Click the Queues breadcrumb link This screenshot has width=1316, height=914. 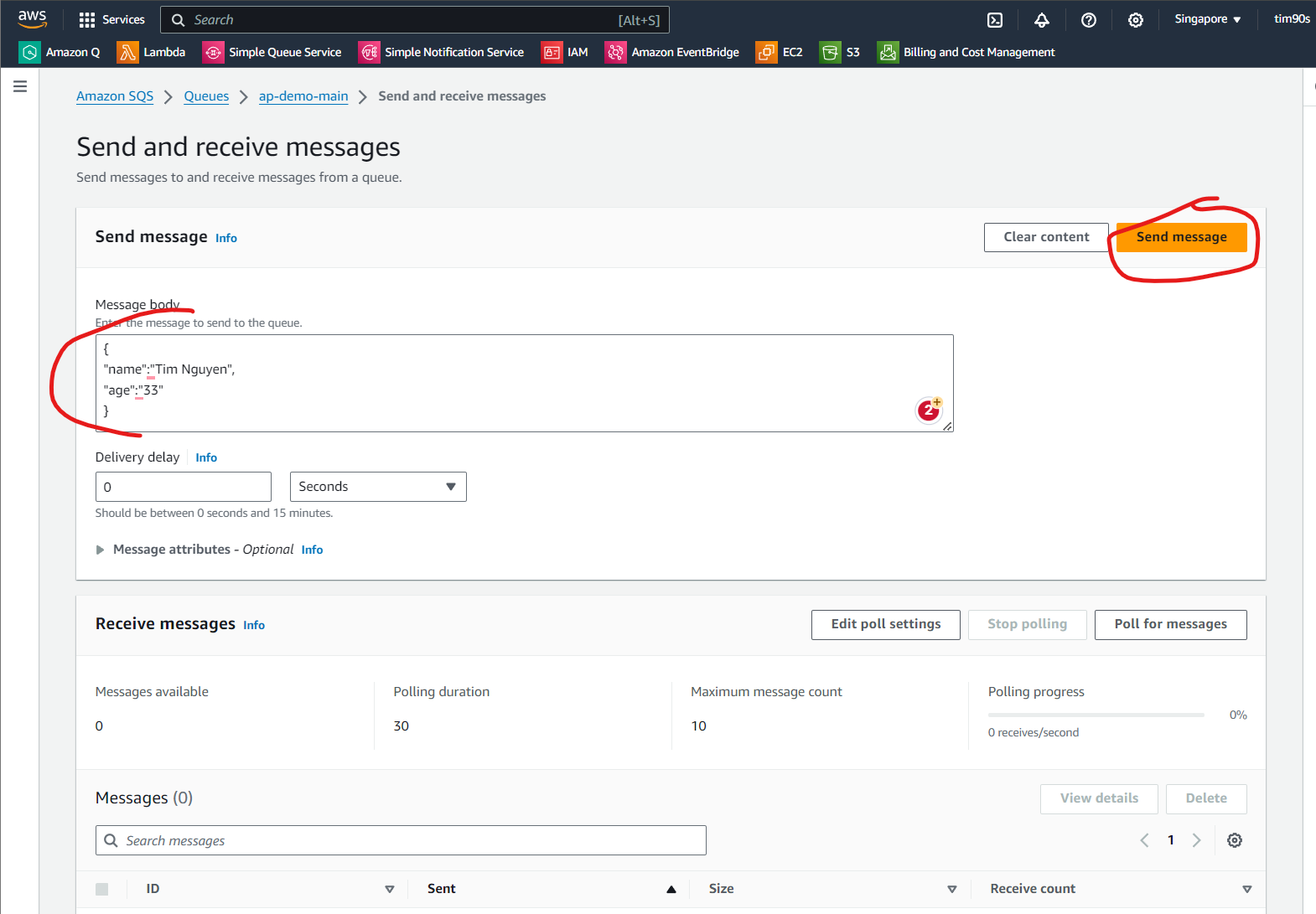[x=206, y=96]
